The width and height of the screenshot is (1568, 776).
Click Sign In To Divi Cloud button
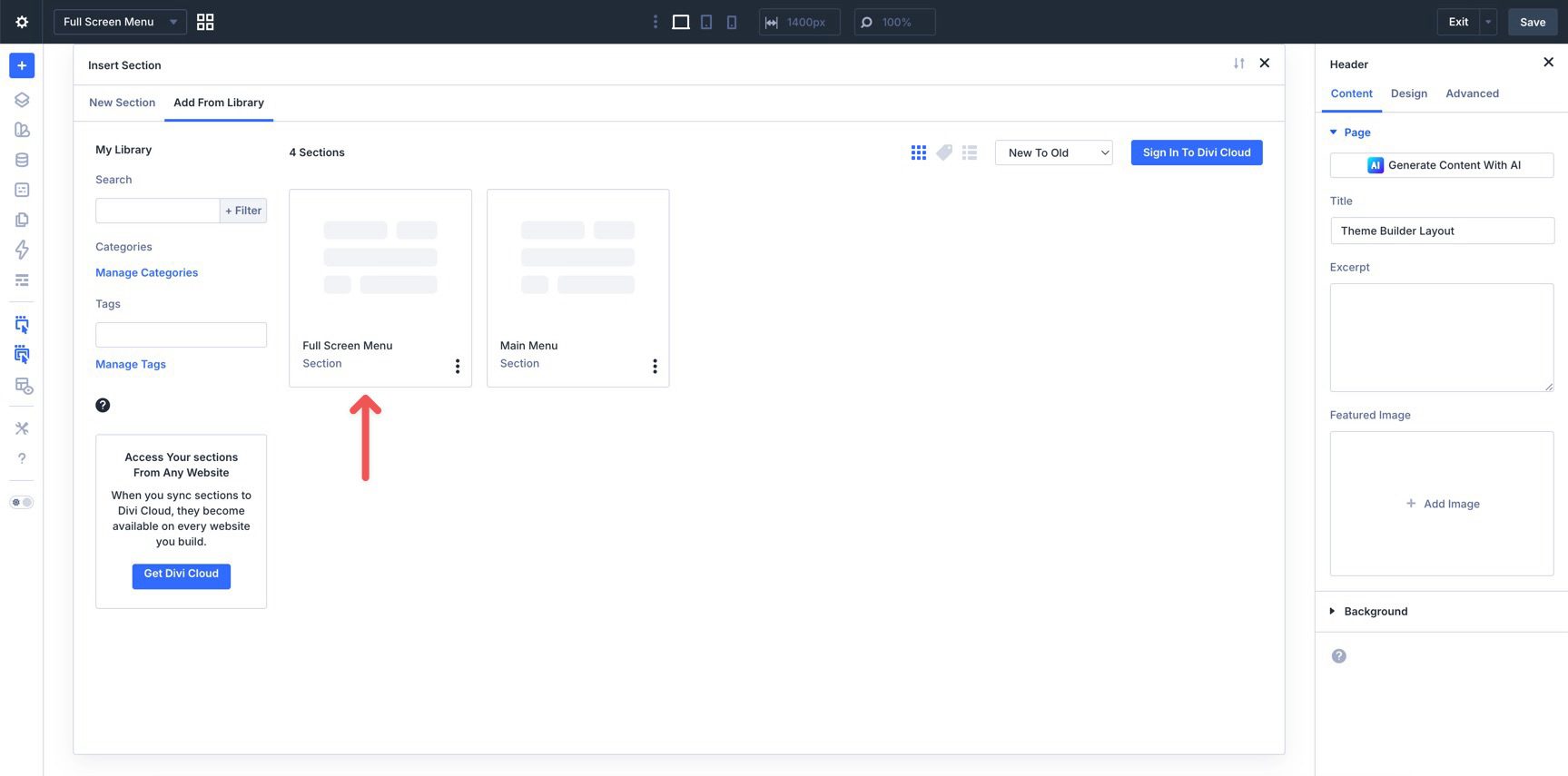point(1197,152)
